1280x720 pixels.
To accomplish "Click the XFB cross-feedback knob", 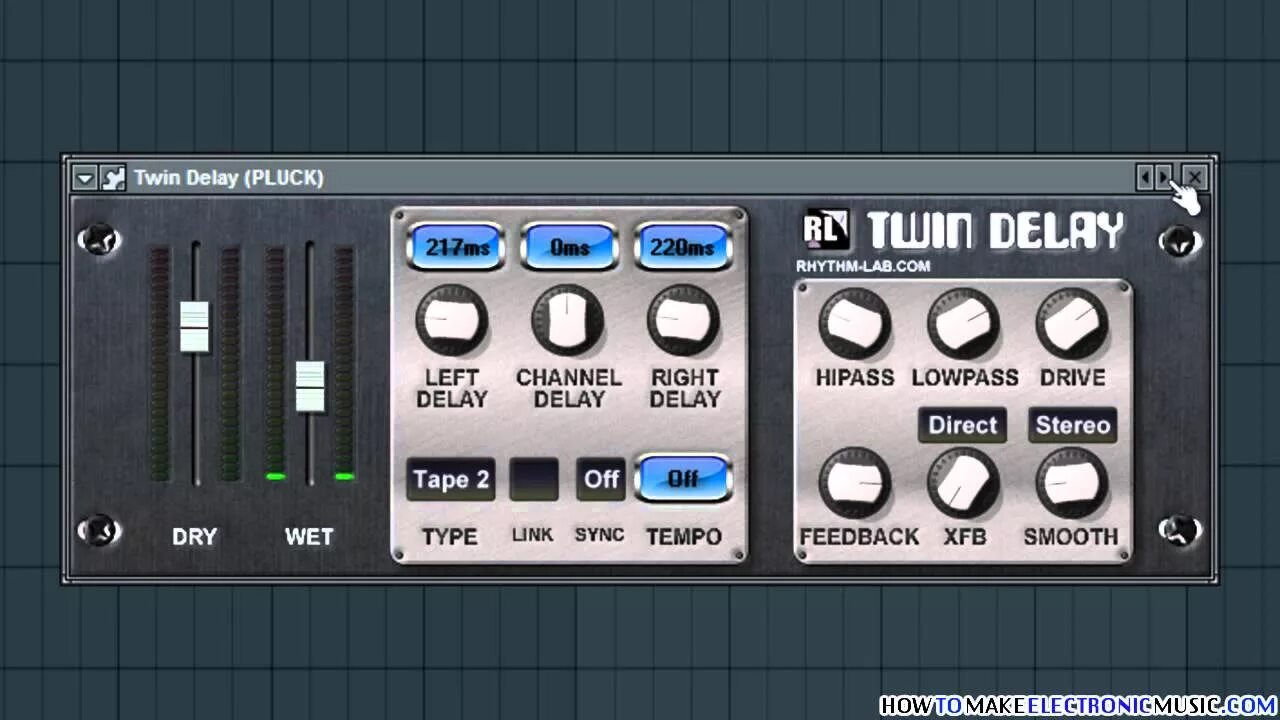I will [x=964, y=483].
